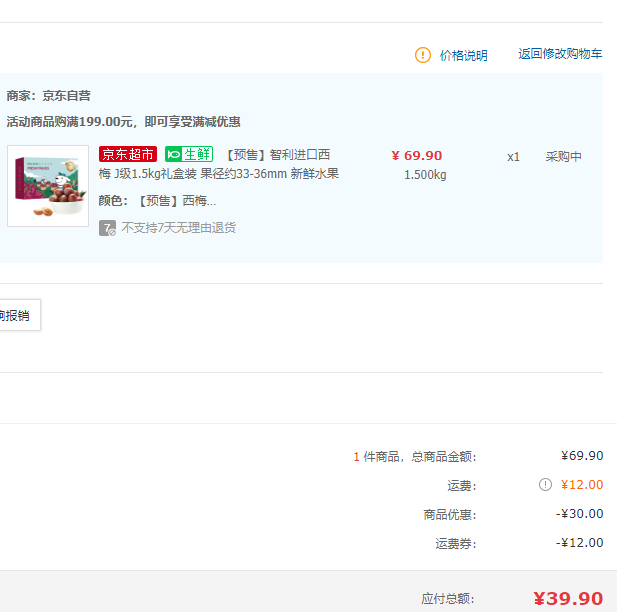The height and width of the screenshot is (612, 617).
Task: Click the 7-day no-return policy icon
Action: 107,228
